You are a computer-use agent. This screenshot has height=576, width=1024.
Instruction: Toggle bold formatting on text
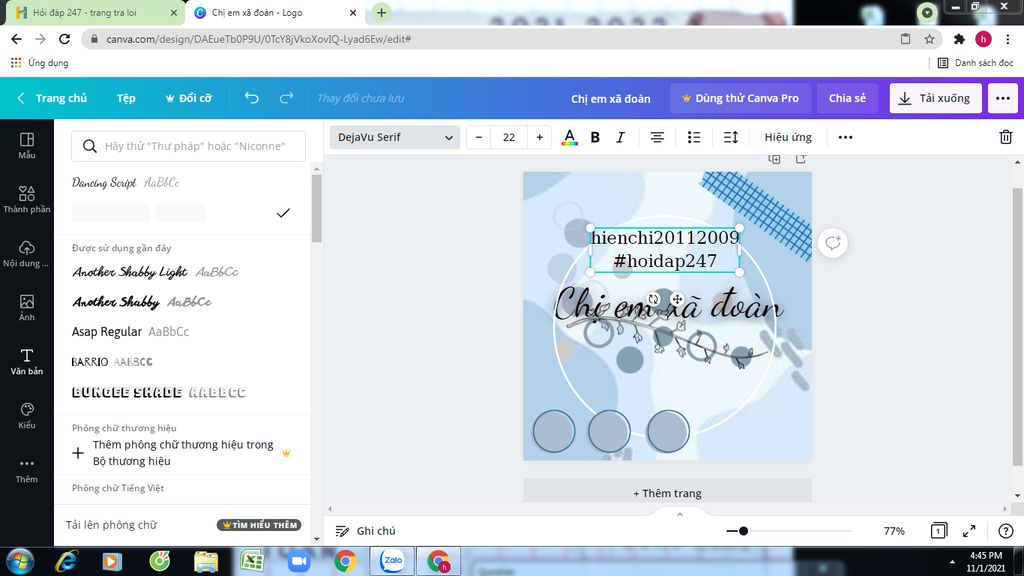[x=595, y=137]
